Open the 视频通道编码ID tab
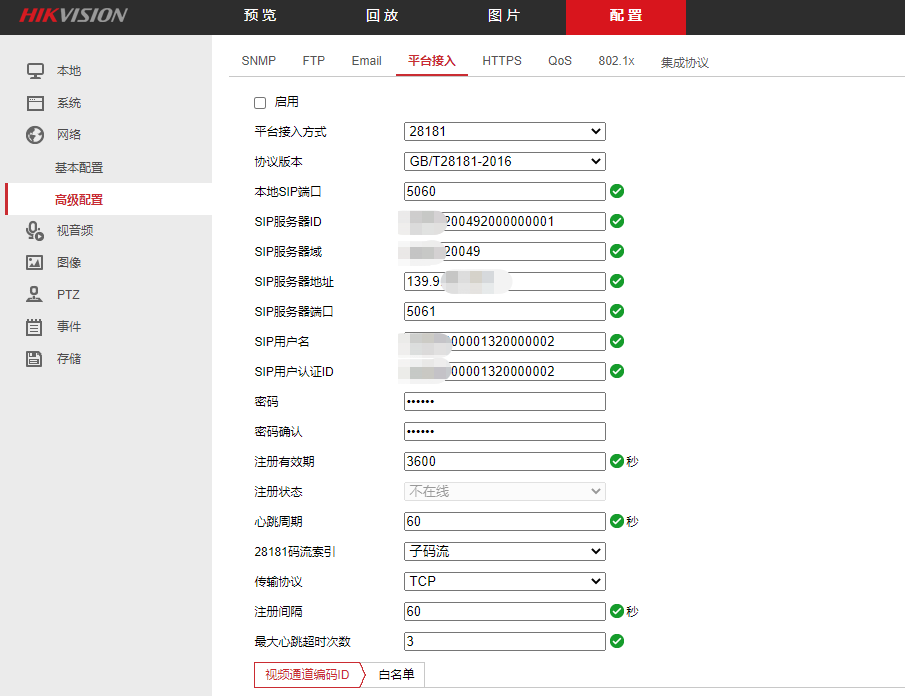The image size is (905, 696). (x=307, y=676)
